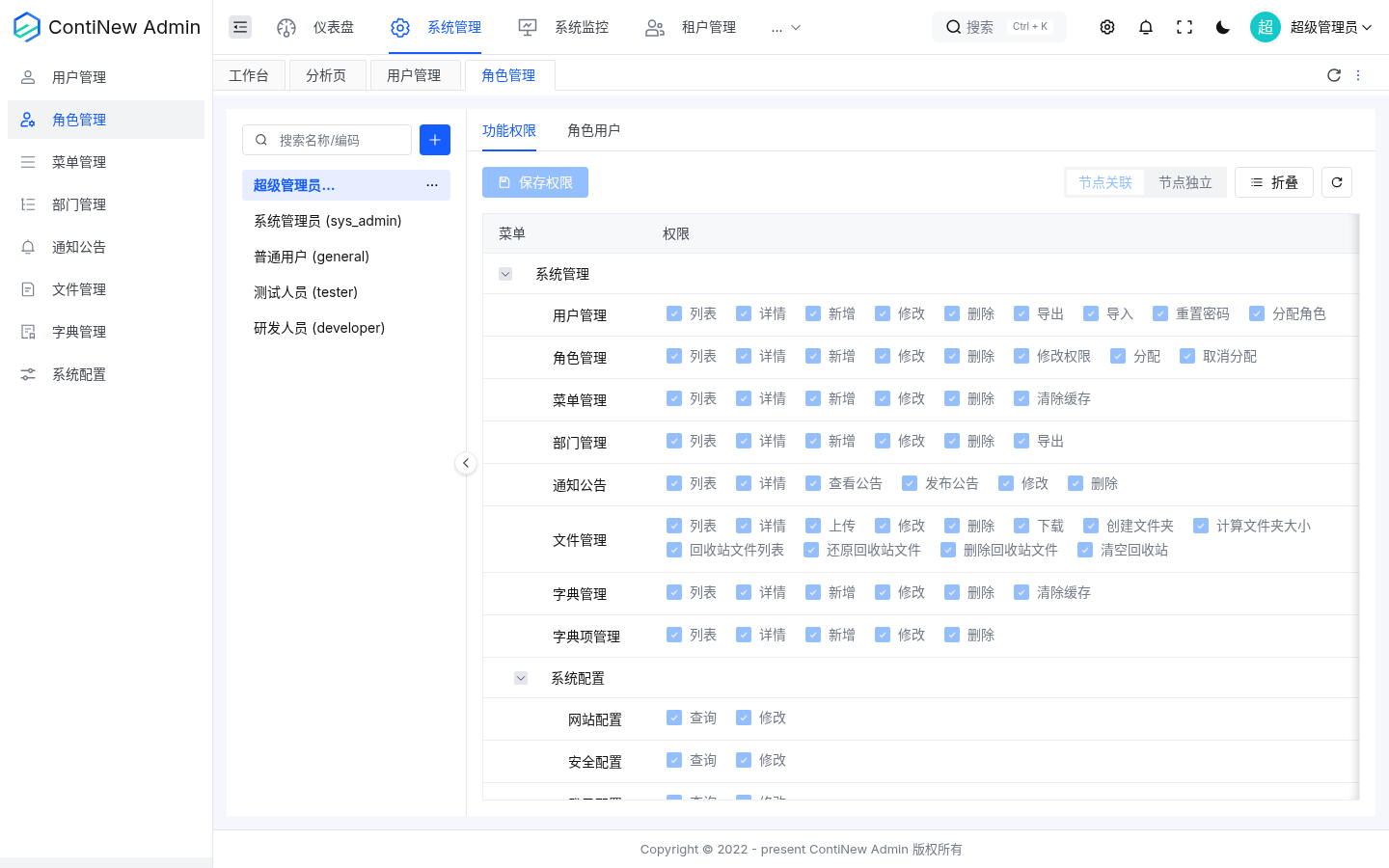This screenshot has height=868, width=1389.
Task: Collapse the role list panel arrow
Action: click(x=466, y=463)
